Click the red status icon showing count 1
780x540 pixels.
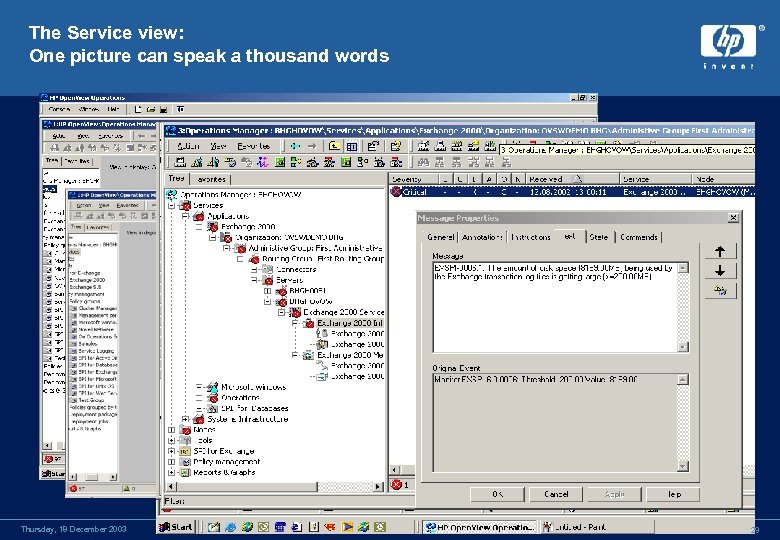click(x=396, y=484)
